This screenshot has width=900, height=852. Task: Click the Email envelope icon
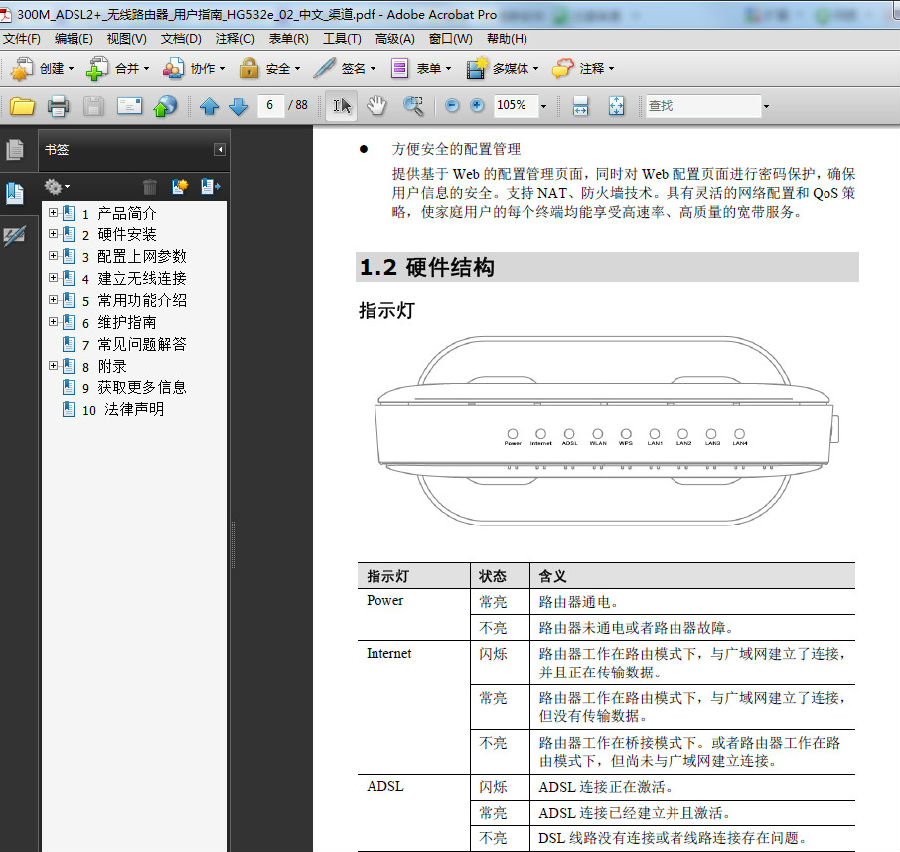pyautogui.click(x=129, y=106)
